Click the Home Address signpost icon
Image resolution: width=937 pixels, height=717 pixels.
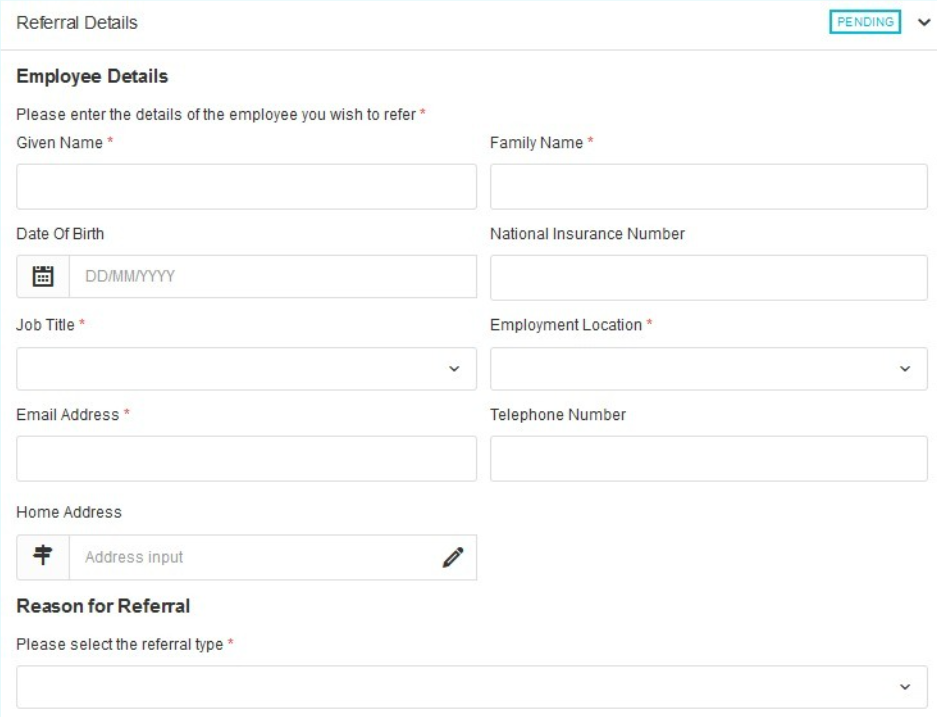tap(43, 557)
